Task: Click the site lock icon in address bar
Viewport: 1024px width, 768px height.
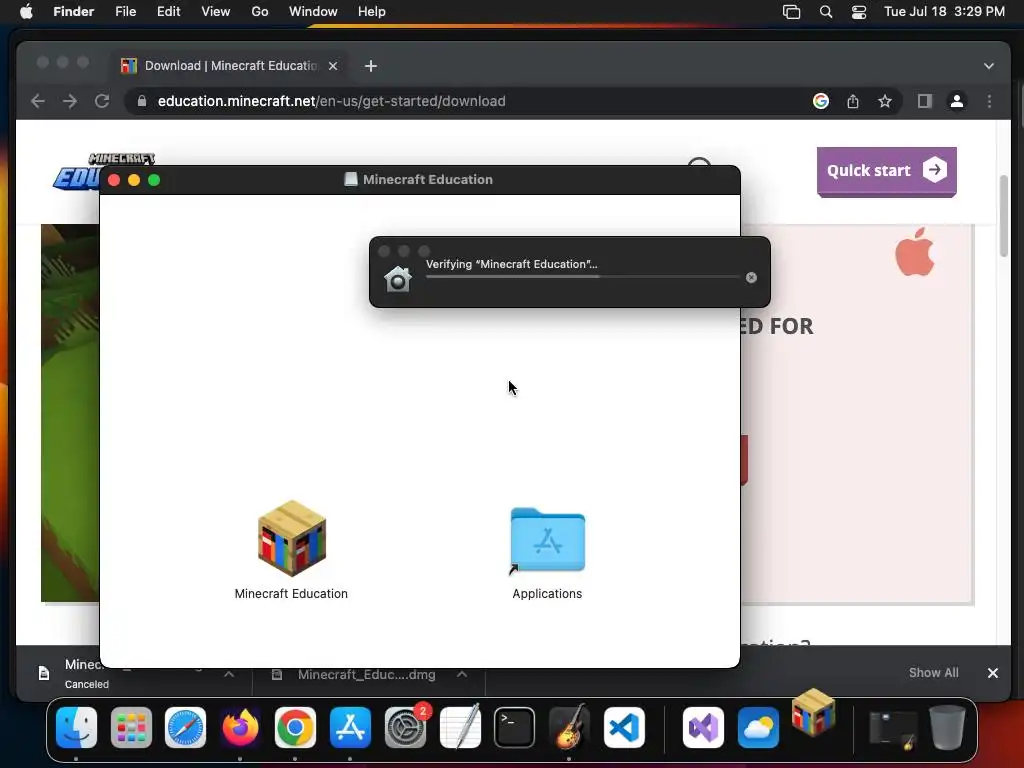Action: tap(142, 101)
